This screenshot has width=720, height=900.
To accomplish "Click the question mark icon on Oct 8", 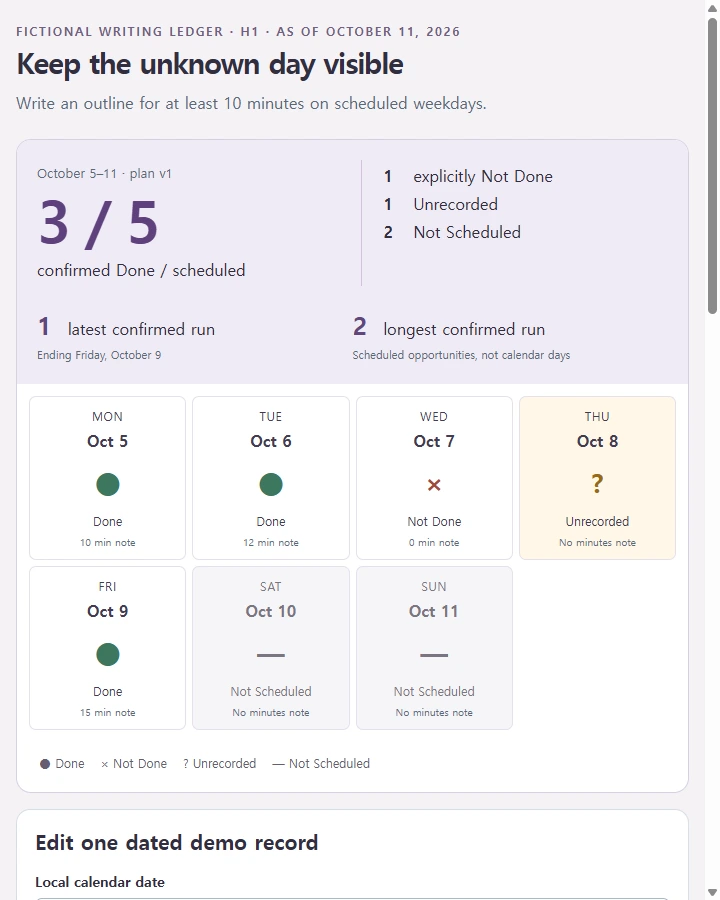I will click(x=597, y=484).
